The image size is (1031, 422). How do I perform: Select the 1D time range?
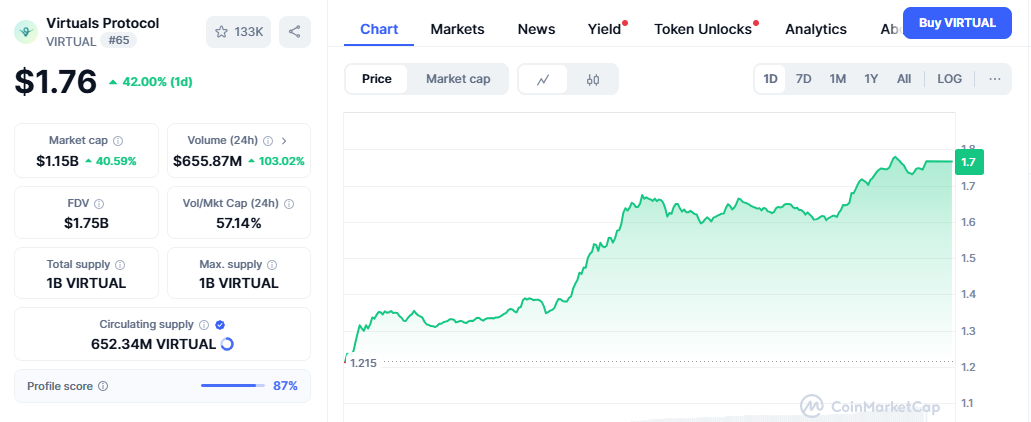[x=770, y=79]
